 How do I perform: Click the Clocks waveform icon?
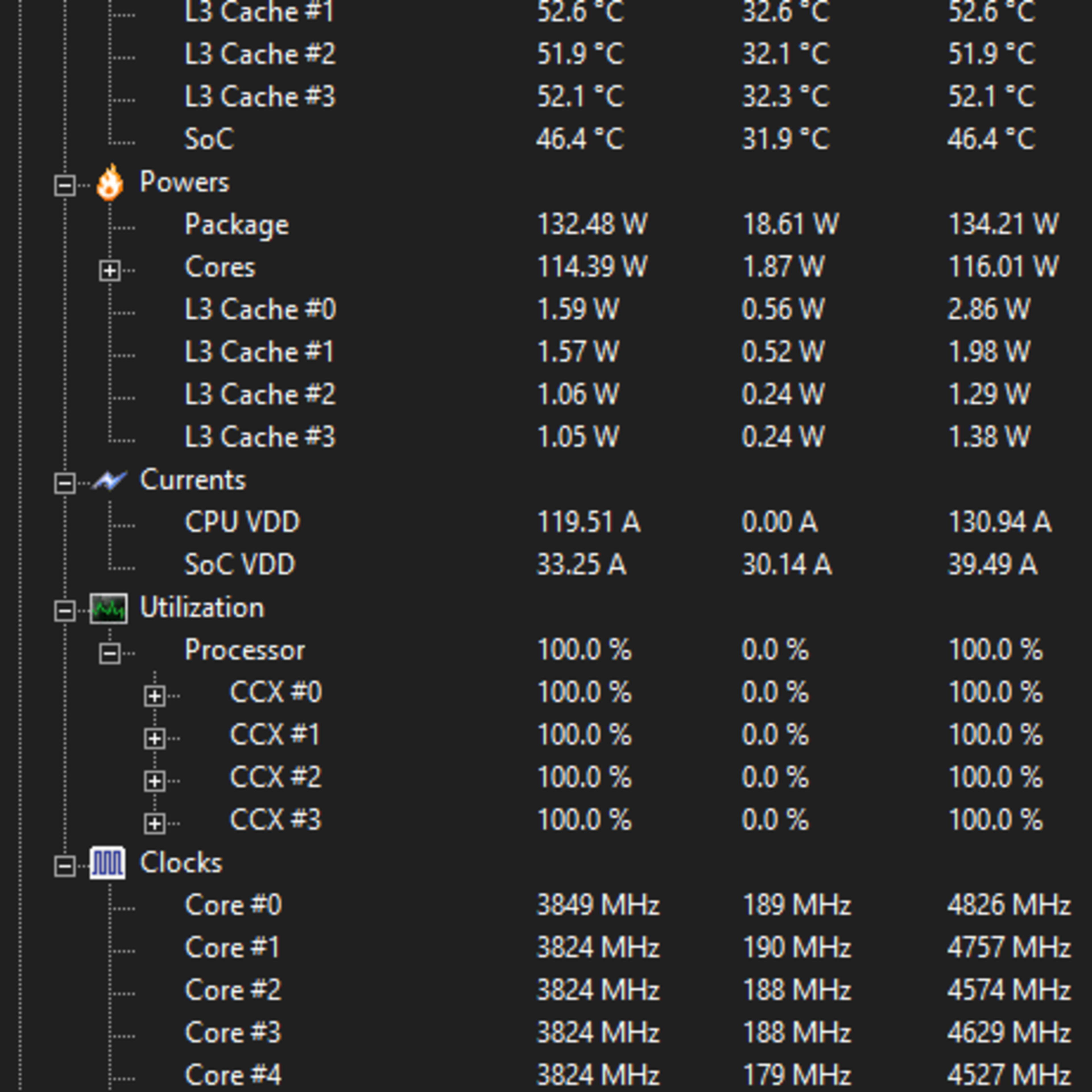click(x=107, y=863)
